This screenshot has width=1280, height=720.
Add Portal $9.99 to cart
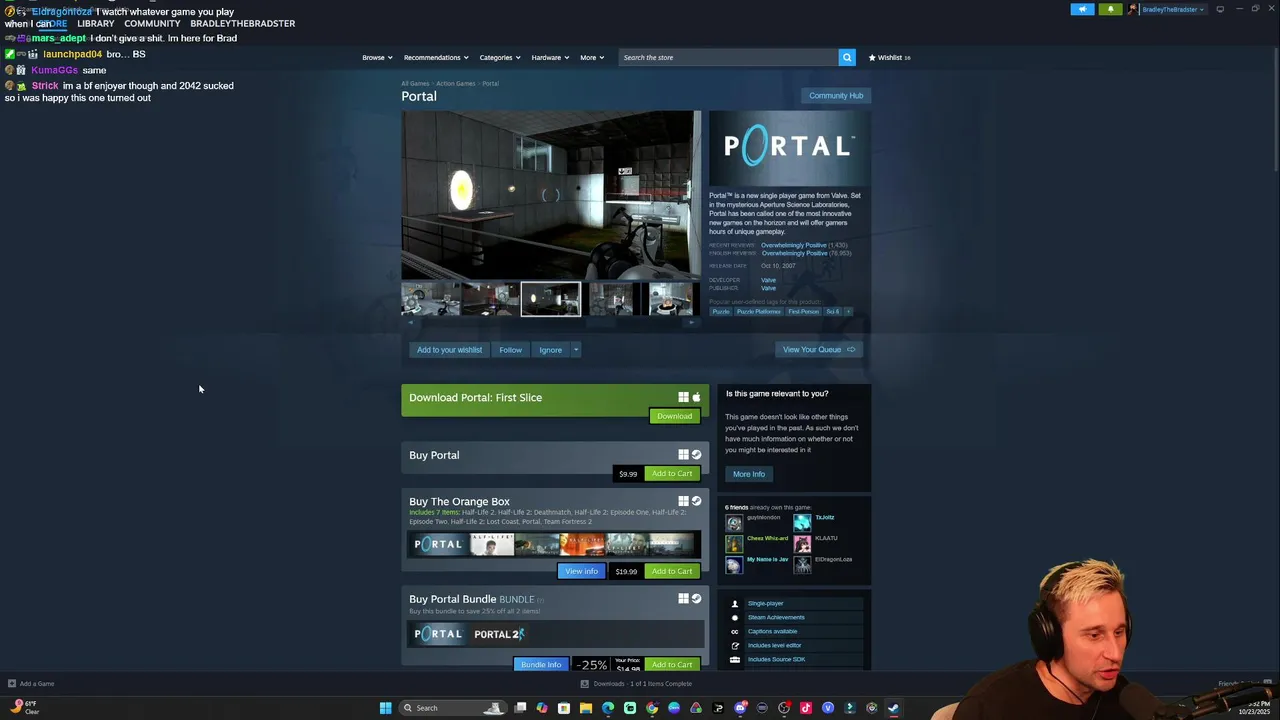[671, 474]
